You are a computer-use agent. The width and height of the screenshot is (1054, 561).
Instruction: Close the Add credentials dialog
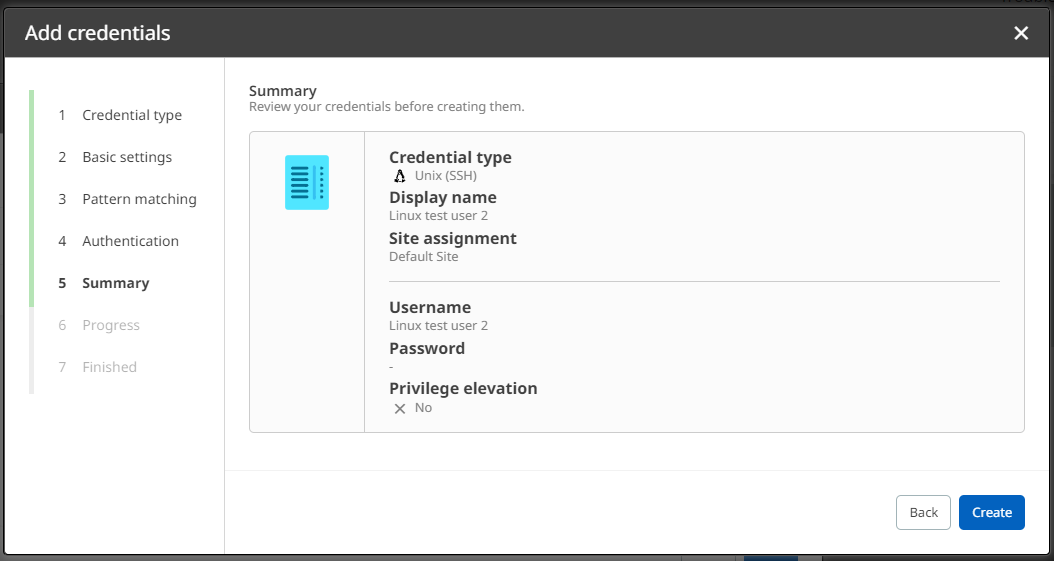pos(1021,33)
